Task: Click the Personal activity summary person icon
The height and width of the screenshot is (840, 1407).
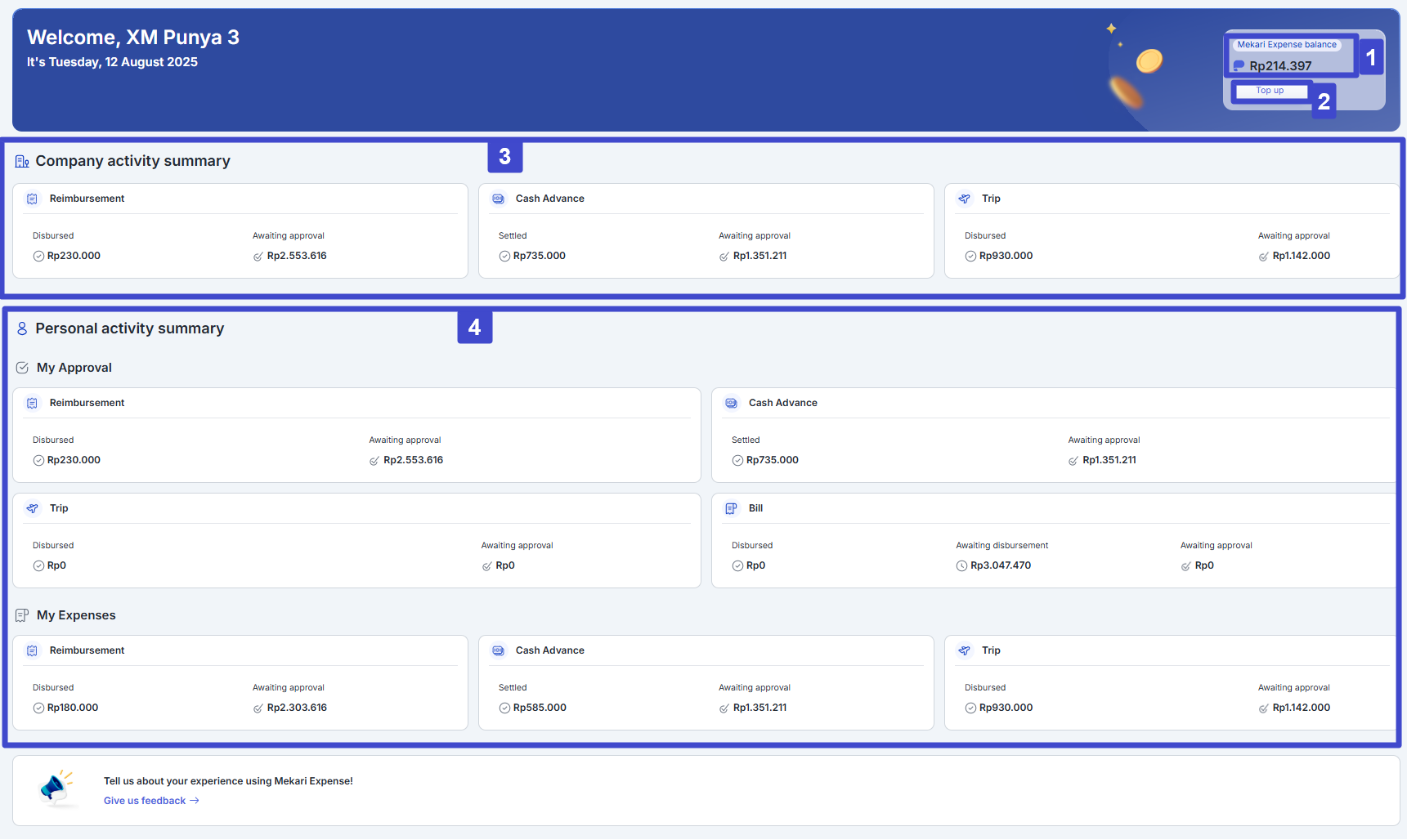Action: coord(22,328)
